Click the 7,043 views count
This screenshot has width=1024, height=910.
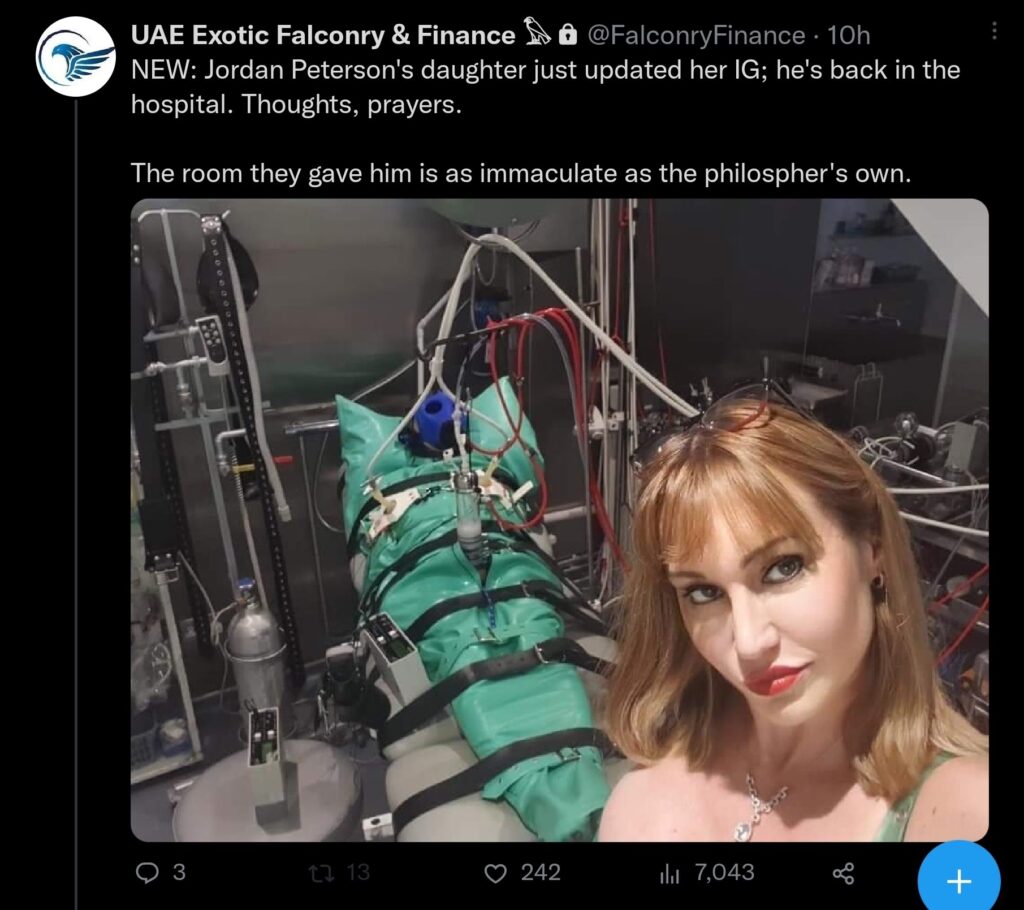tap(724, 873)
